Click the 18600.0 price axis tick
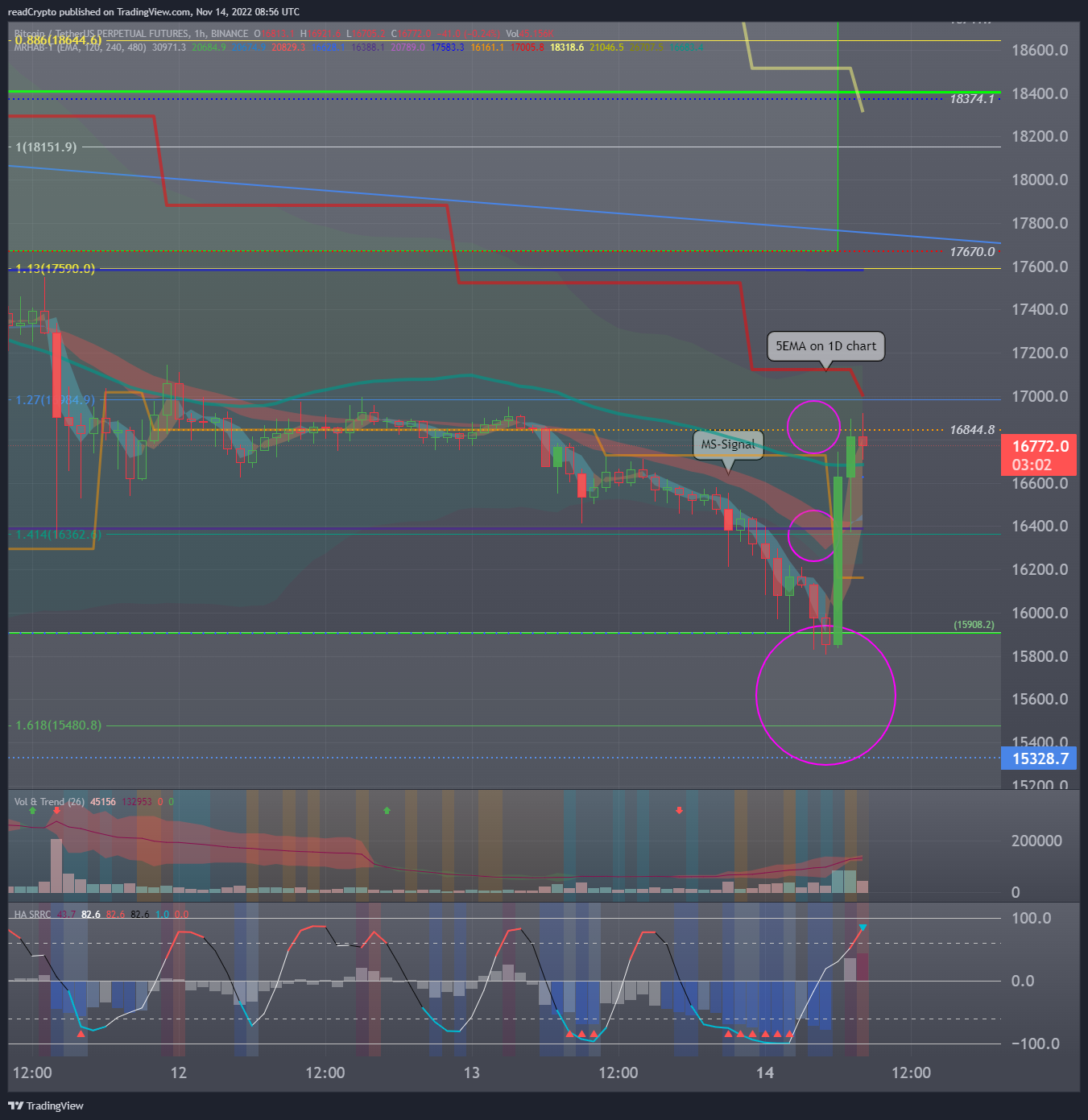This screenshot has height=1120, width=1088. [1040, 50]
